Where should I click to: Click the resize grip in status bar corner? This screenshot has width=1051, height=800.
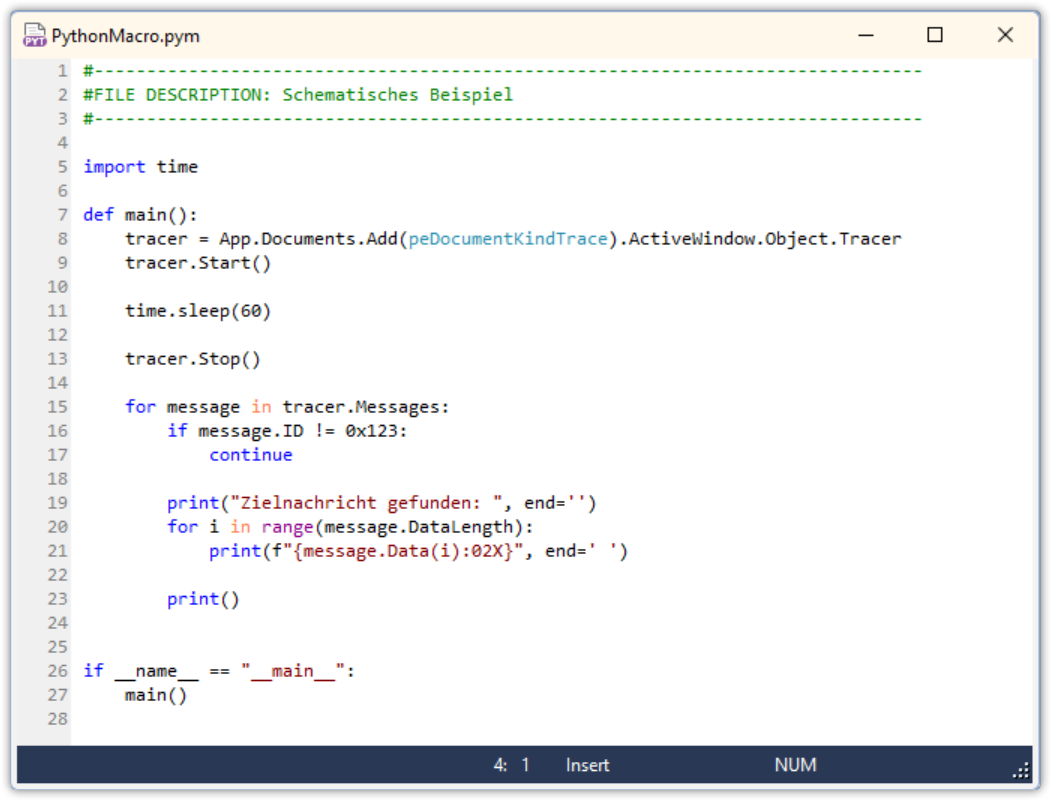click(x=1021, y=771)
